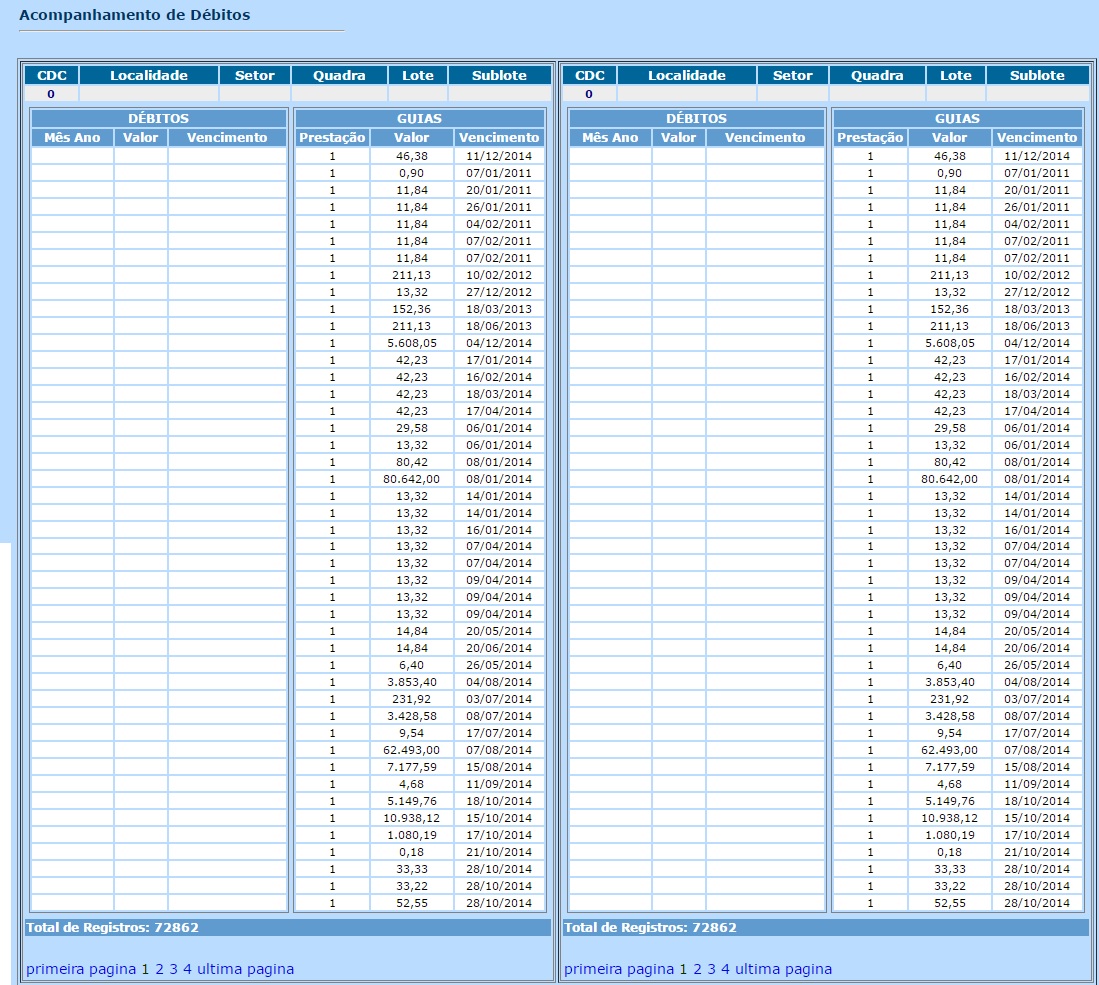Image resolution: width=1099 pixels, height=985 pixels.
Task: Select page 4 in left panel pagination
Action: point(187,969)
